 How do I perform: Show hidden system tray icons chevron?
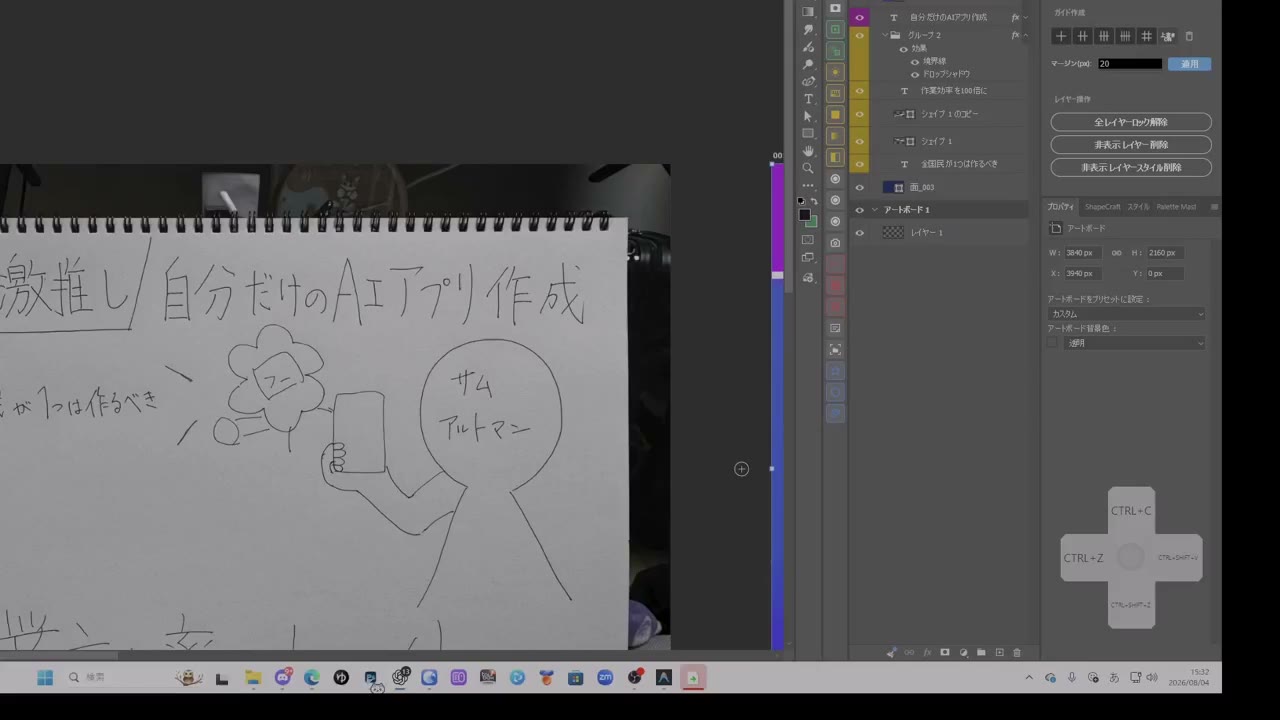coord(1029,677)
